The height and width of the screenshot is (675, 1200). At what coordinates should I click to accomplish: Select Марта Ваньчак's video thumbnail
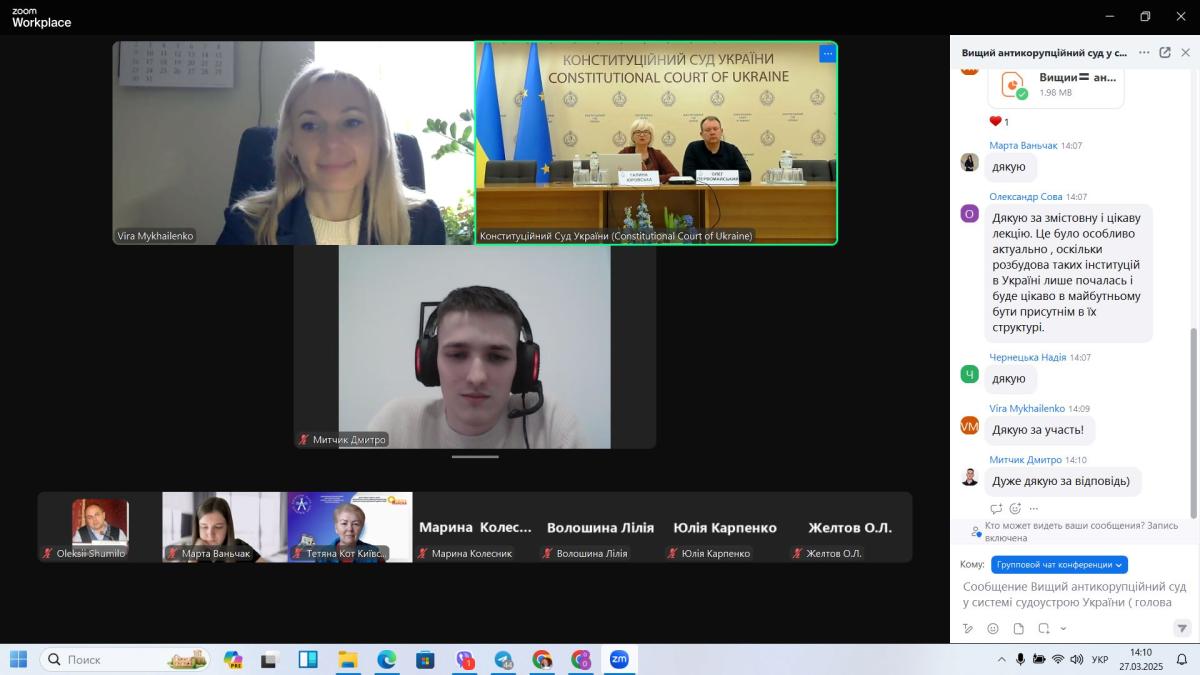[x=224, y=526]
